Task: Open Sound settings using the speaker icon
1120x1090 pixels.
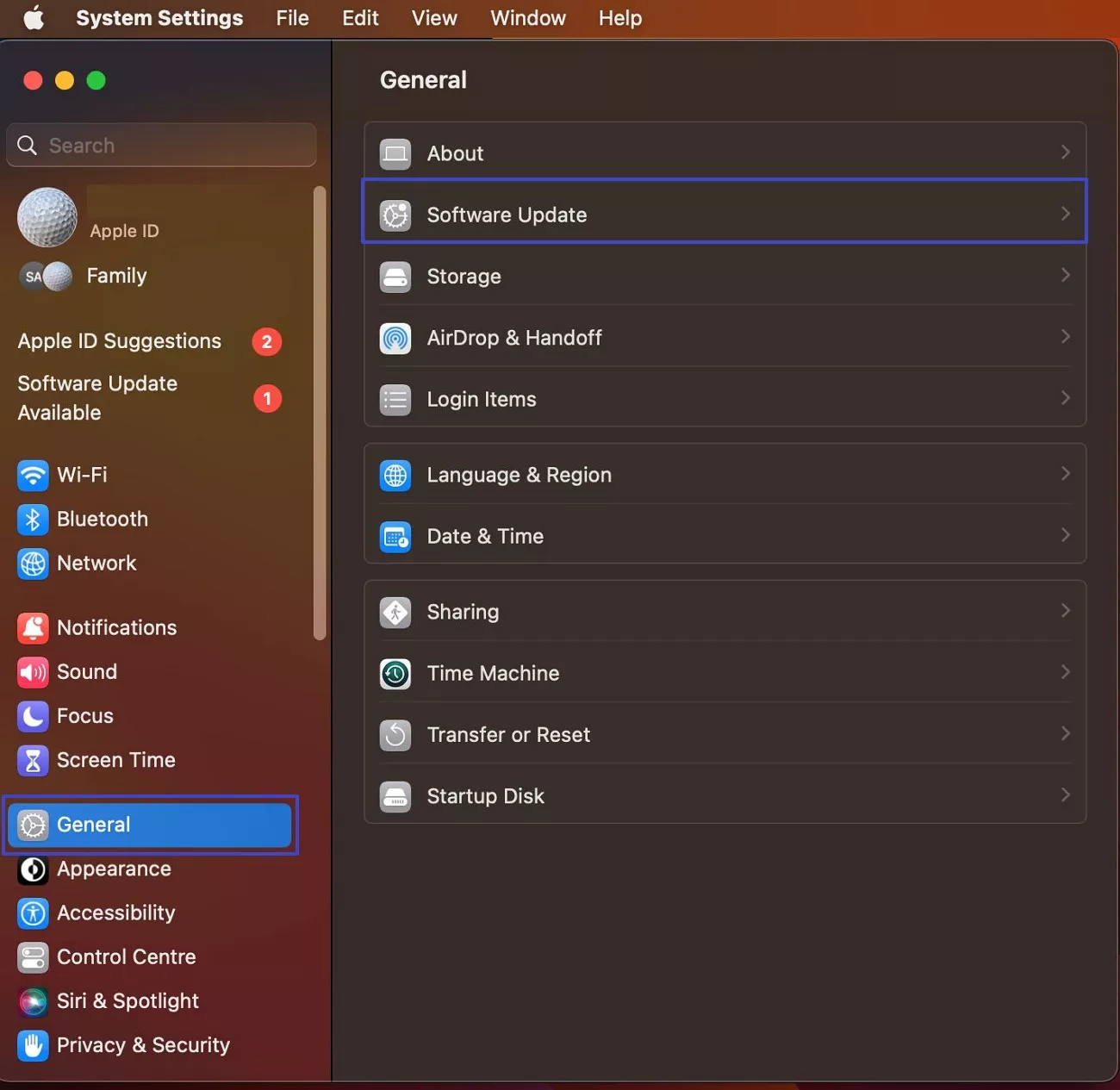Action: [x=33, y=671]
